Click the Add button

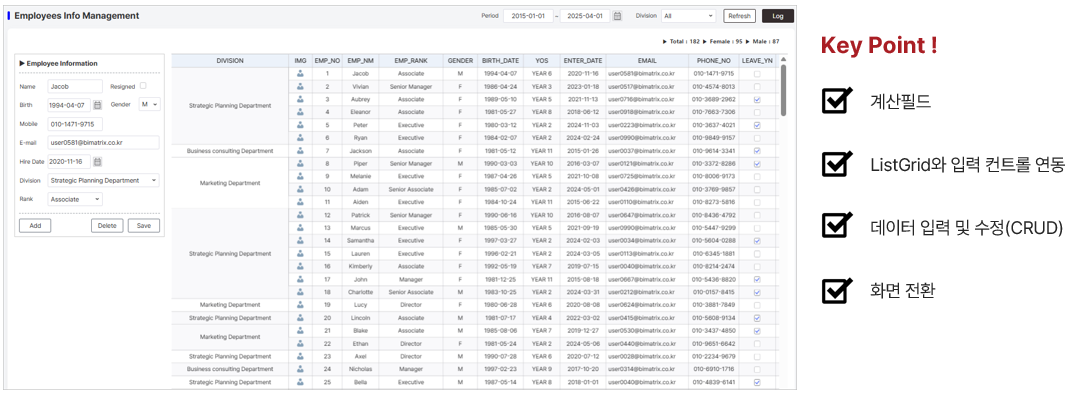click(35, 226)
